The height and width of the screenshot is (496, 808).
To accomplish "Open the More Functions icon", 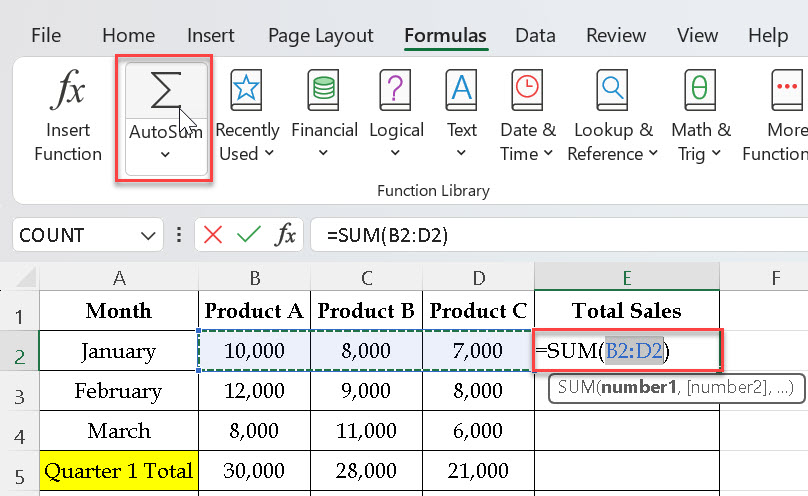I will tap(787, 90).
